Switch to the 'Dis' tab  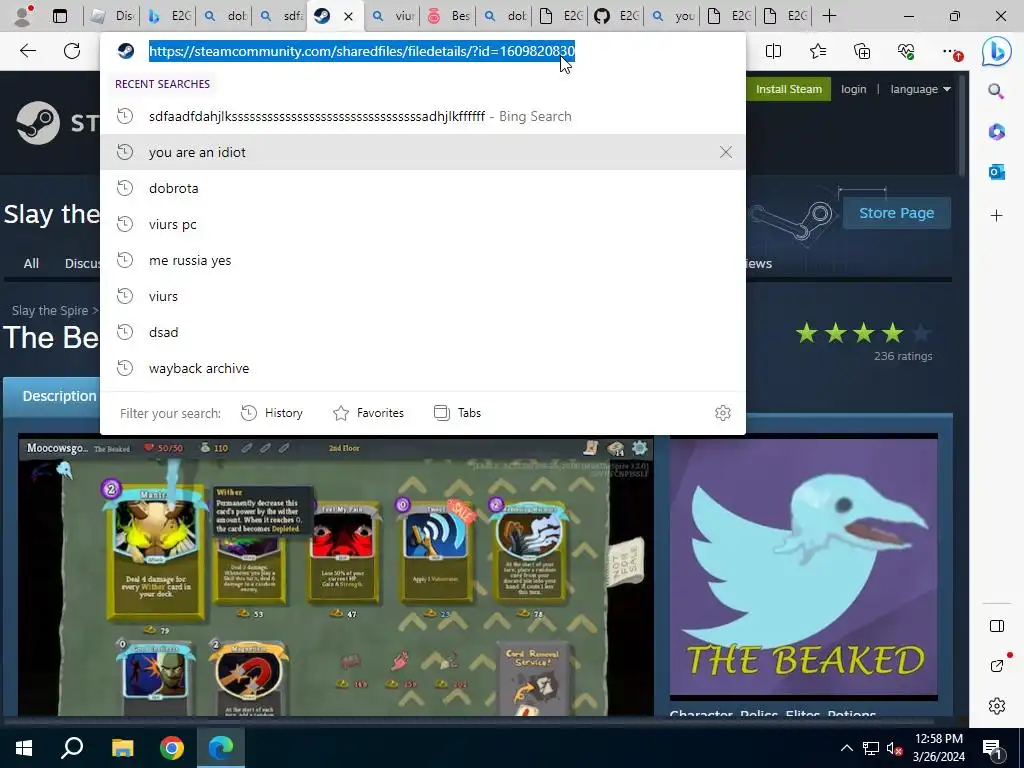coord(112,16)
